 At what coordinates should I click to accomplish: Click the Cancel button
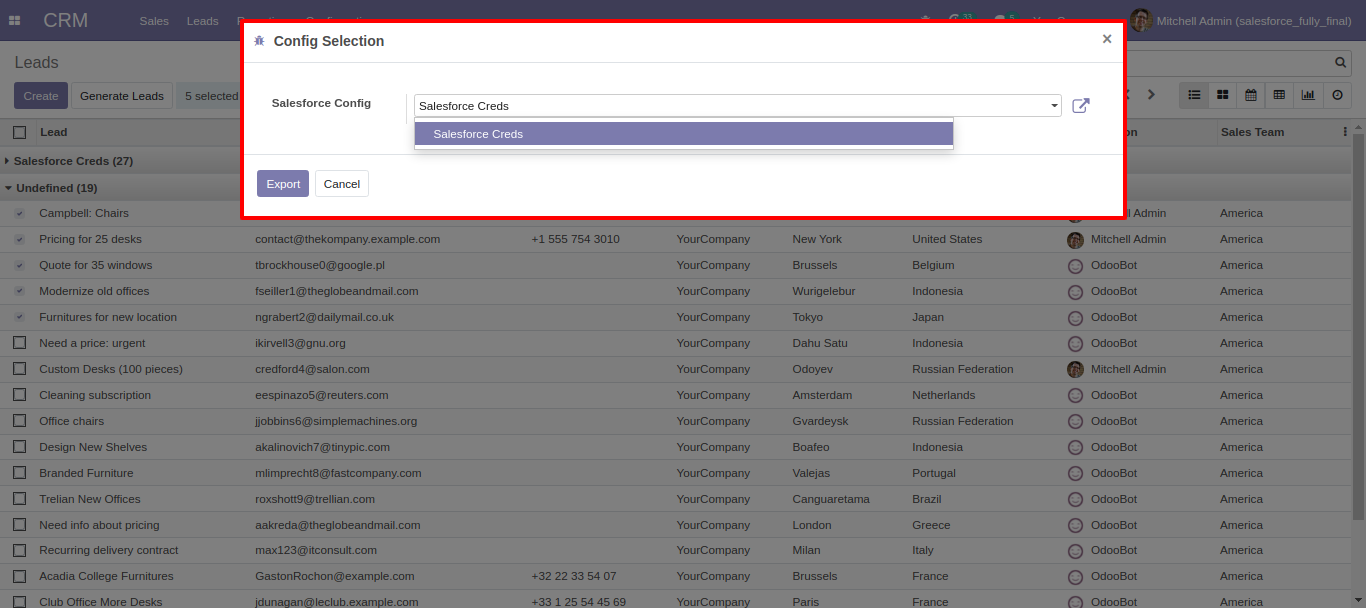342,184
